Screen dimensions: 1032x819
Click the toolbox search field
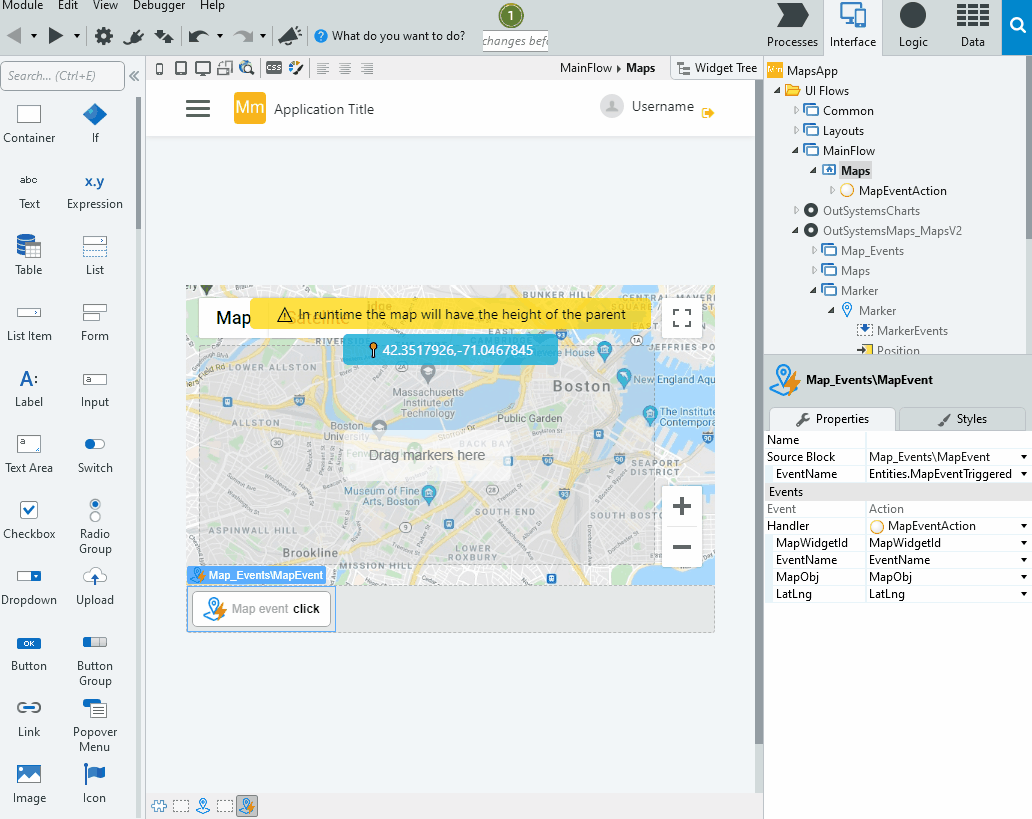(63, 76)
